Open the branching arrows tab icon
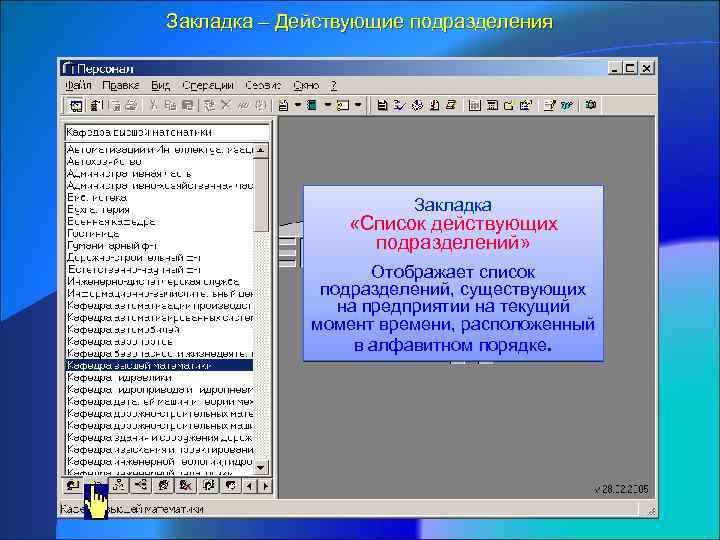The height and width of the screenshot is (540, 720). (141, 485)
